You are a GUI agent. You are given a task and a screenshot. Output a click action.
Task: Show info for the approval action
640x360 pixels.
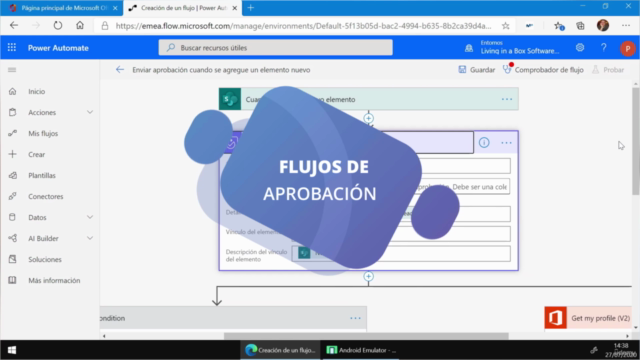pos(484,142)
